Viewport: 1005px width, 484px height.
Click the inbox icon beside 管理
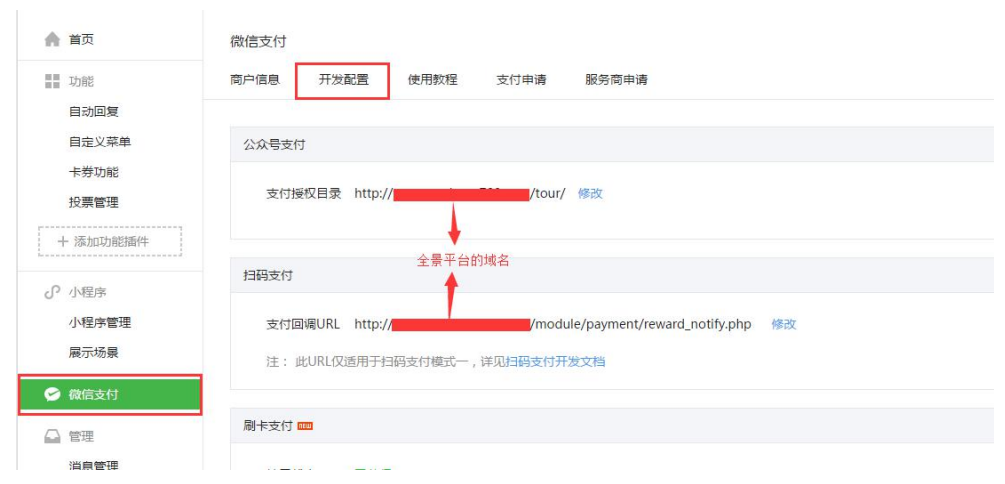(x=52, y=437)
